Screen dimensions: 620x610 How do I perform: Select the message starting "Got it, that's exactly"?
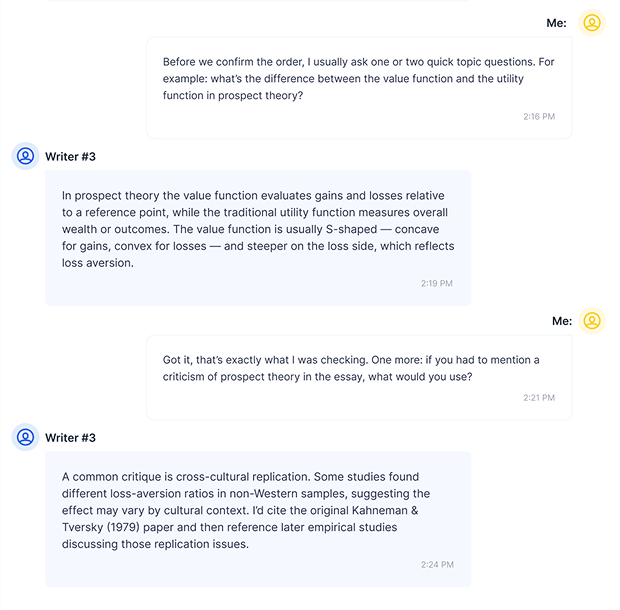(x=359, y=377)
